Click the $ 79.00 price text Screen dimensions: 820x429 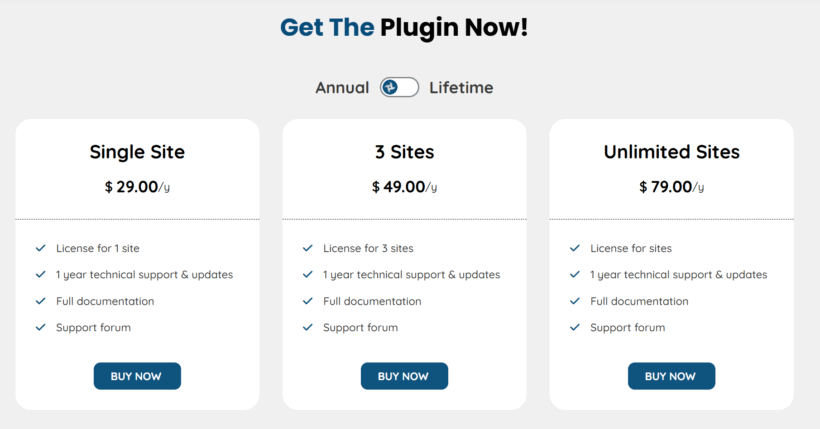[x=666, y=186]
